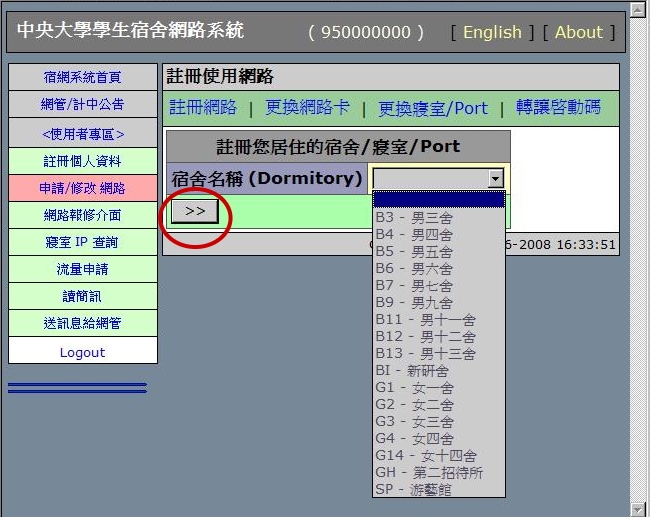Viewport: 650px width, 517px height.
Task: Pick SP - 游藝館 in dropdown list
Action: (x=413, y=489)
